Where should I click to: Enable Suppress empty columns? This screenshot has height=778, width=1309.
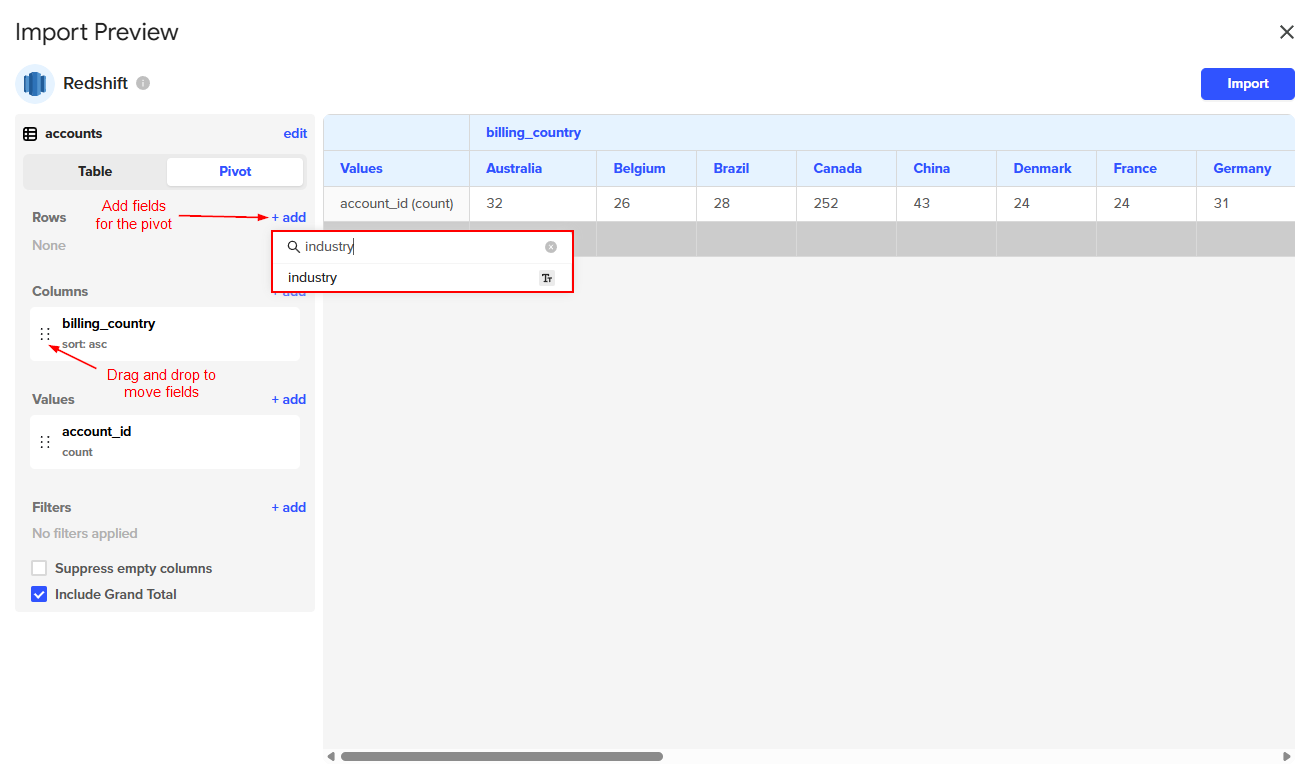click(39, 568)
